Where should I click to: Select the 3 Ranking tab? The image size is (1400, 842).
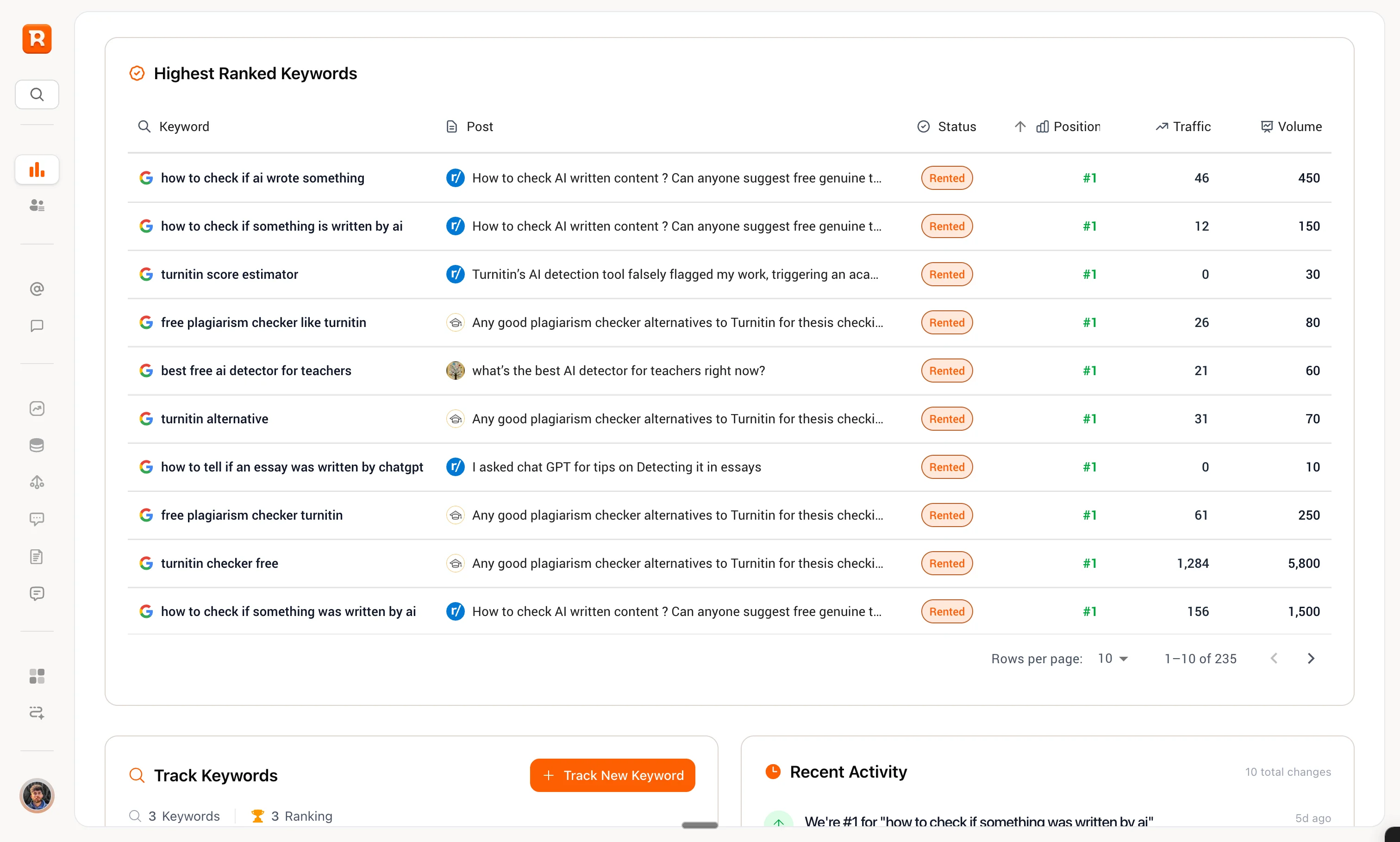pyautogui.click(x=292, y=817)
